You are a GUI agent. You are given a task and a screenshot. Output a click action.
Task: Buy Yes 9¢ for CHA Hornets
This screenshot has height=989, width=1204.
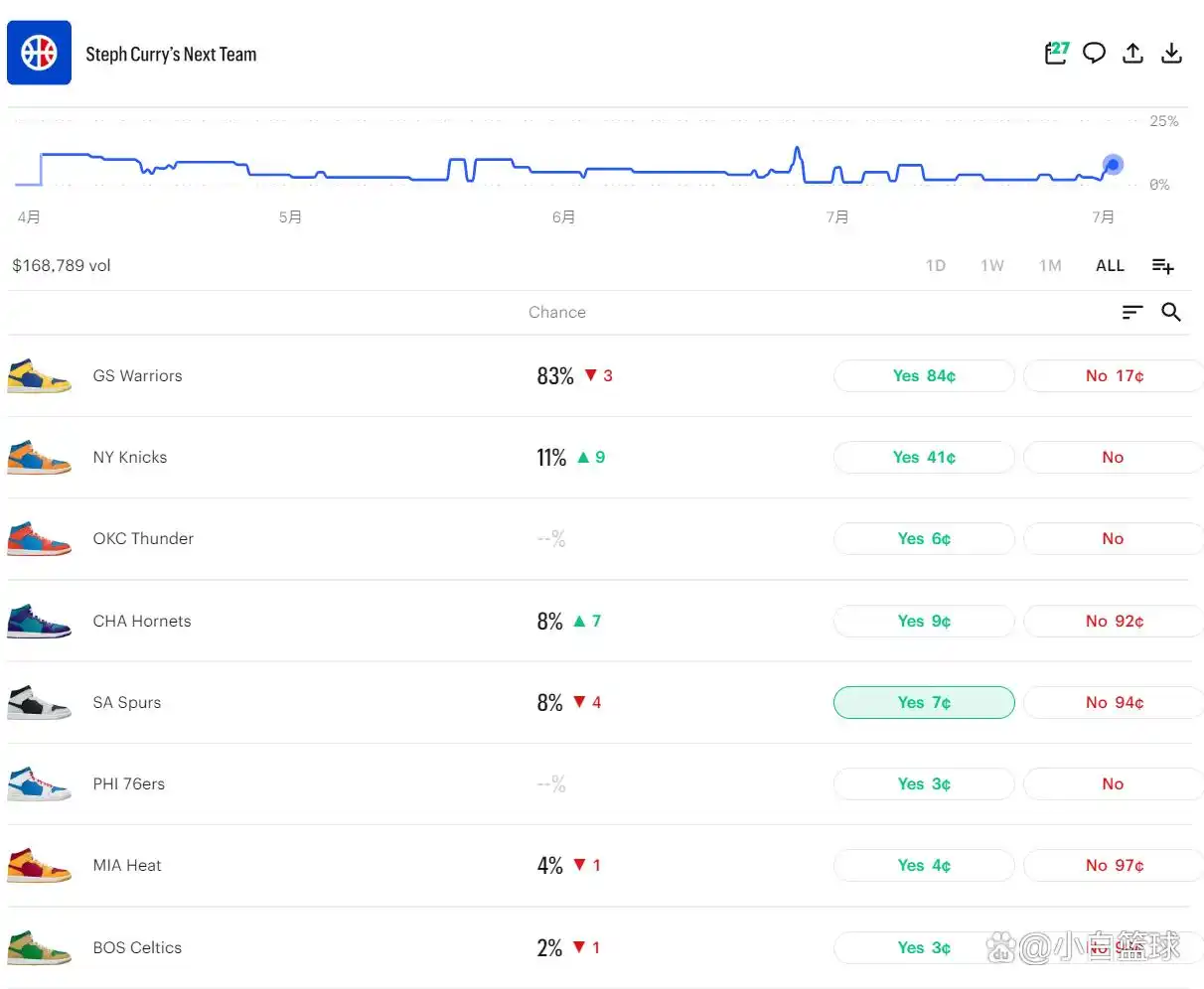(924, 621)
